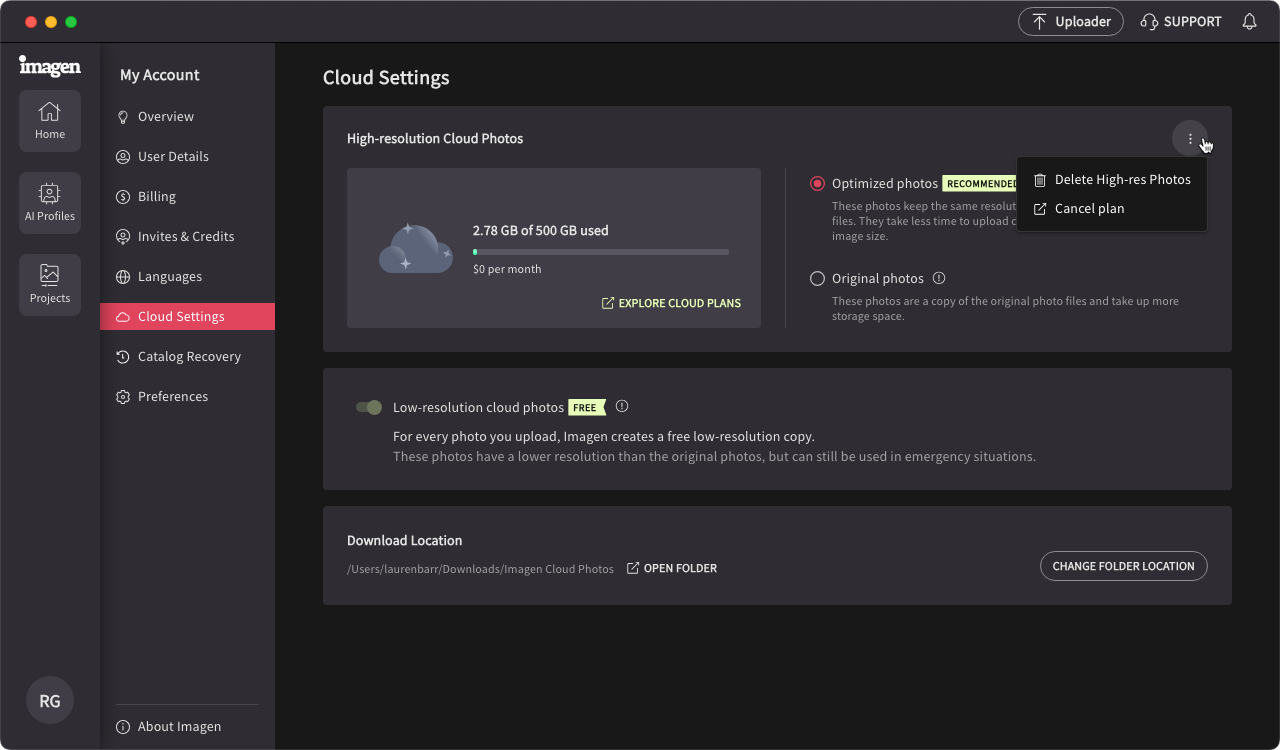Open AI Profiles in the left rail
The width and height of the screenshot is (1280, 750).
tap(50, 203)
